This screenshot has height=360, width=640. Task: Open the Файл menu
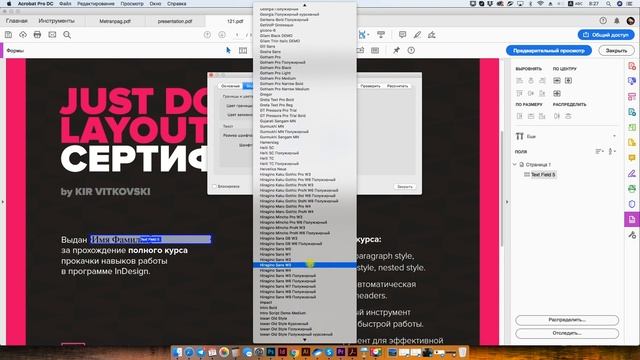pyautogui.click(x=65, y=4)
